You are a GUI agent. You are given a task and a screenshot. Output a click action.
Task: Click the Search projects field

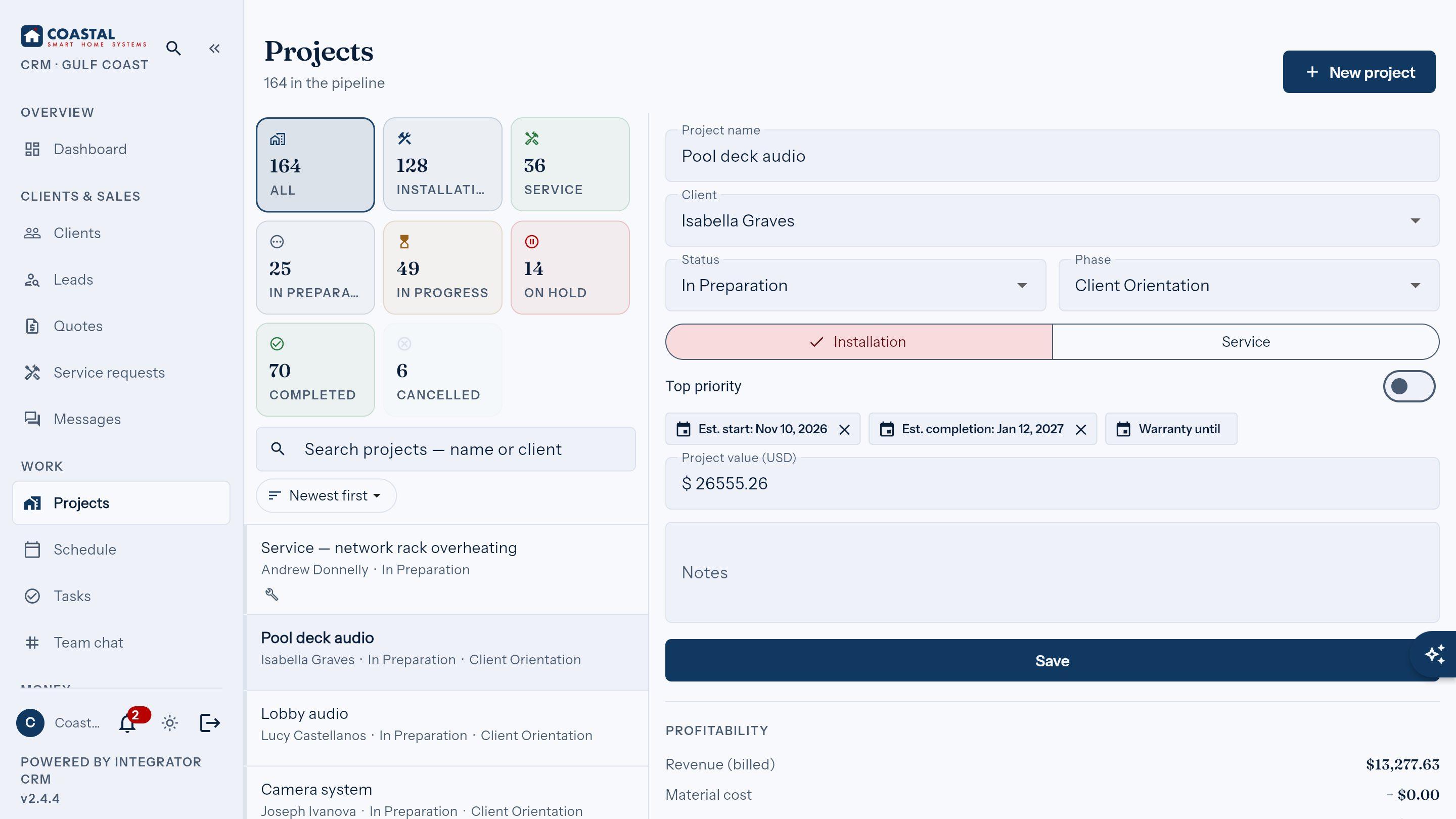446,449
